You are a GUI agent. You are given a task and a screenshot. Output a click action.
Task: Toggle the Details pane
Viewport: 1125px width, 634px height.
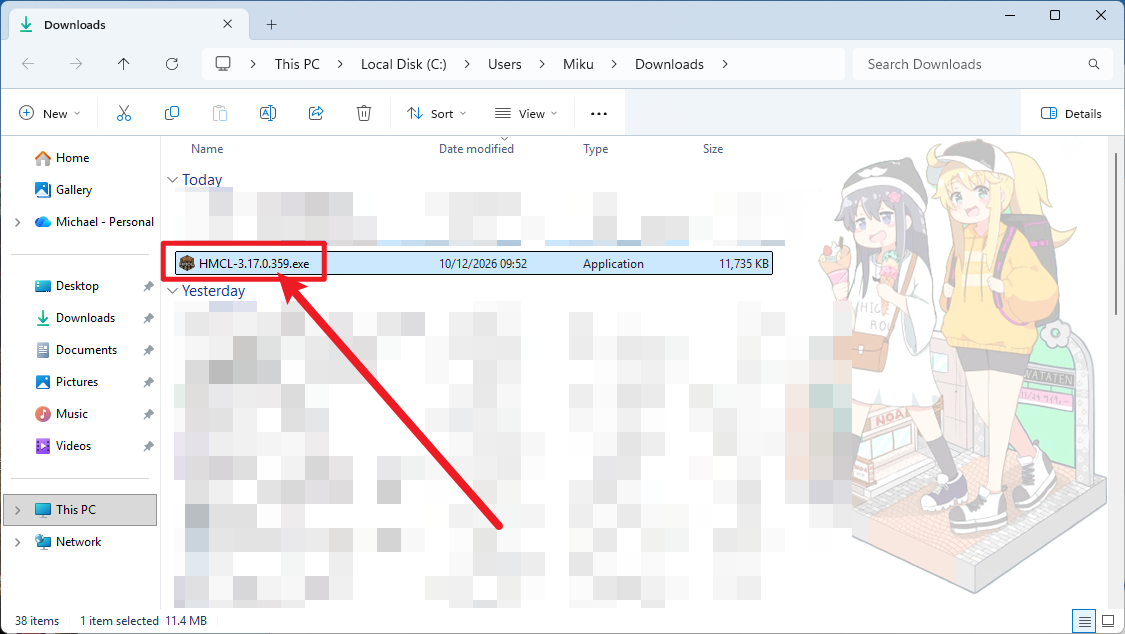click(x=1070, y=113)
